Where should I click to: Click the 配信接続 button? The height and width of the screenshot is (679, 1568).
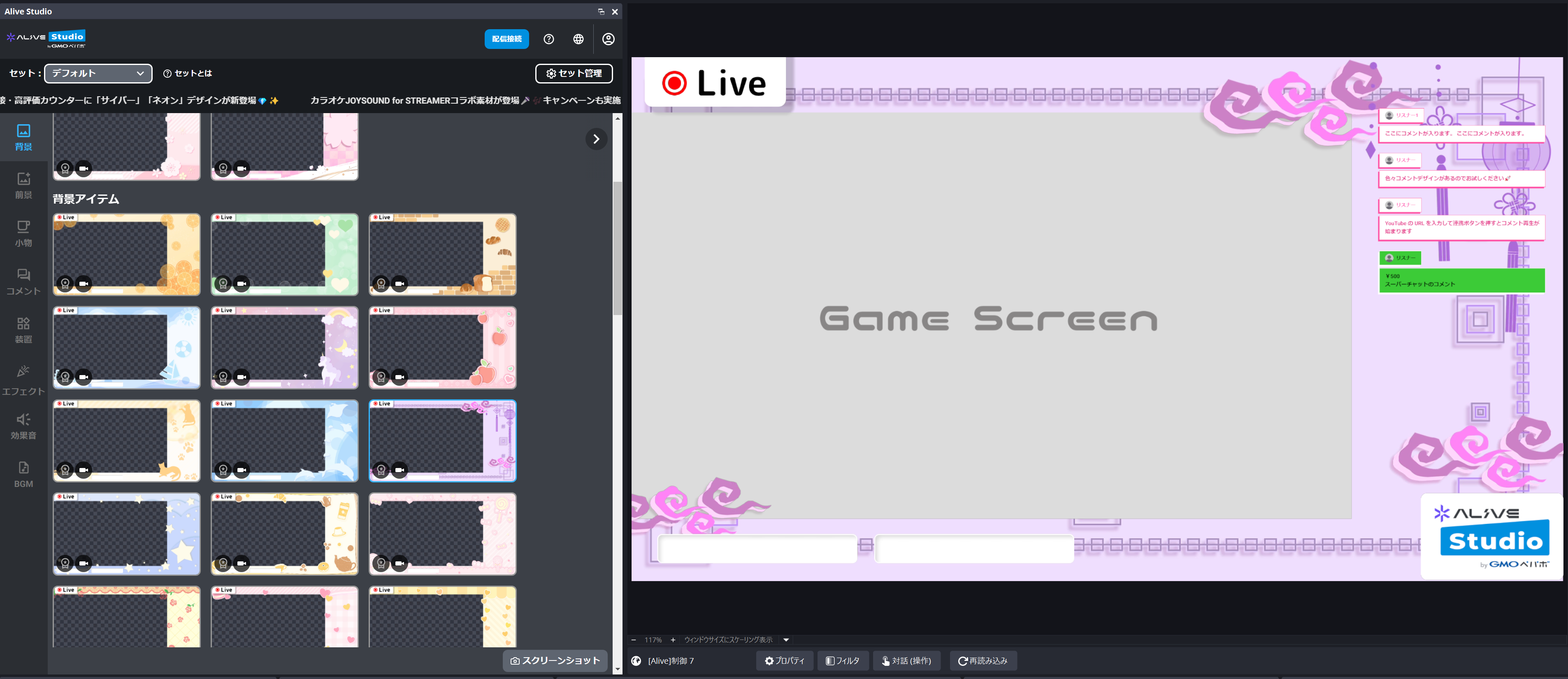coord(506,39)
